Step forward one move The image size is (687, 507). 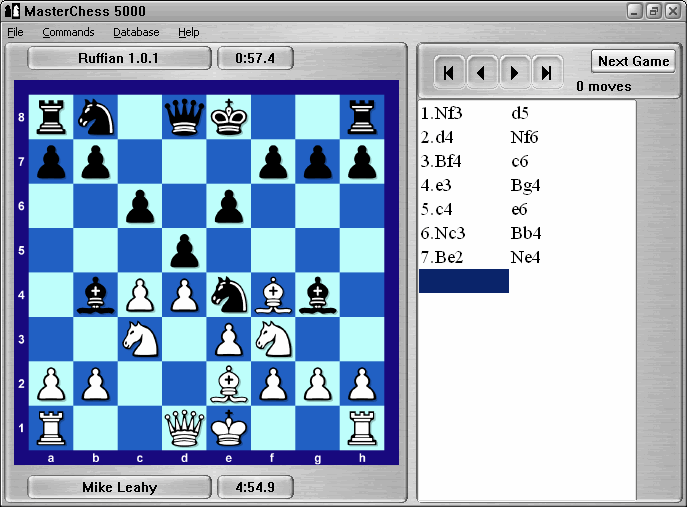(514, 73)
